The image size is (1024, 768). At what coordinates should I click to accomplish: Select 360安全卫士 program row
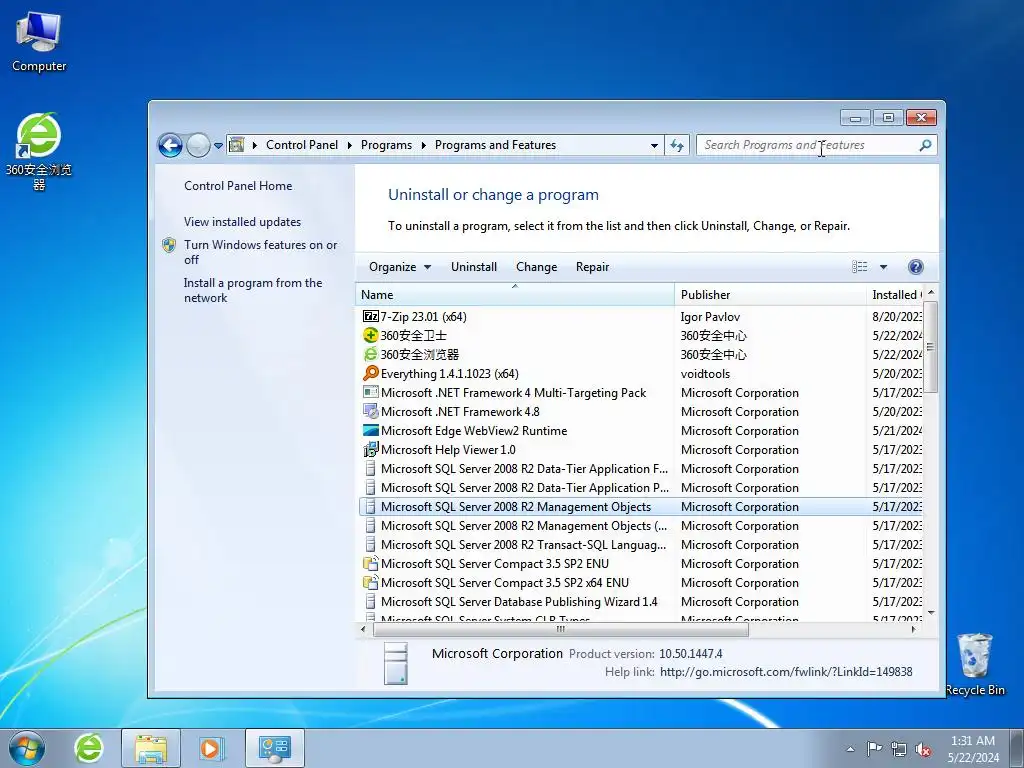tap(640, 336)
